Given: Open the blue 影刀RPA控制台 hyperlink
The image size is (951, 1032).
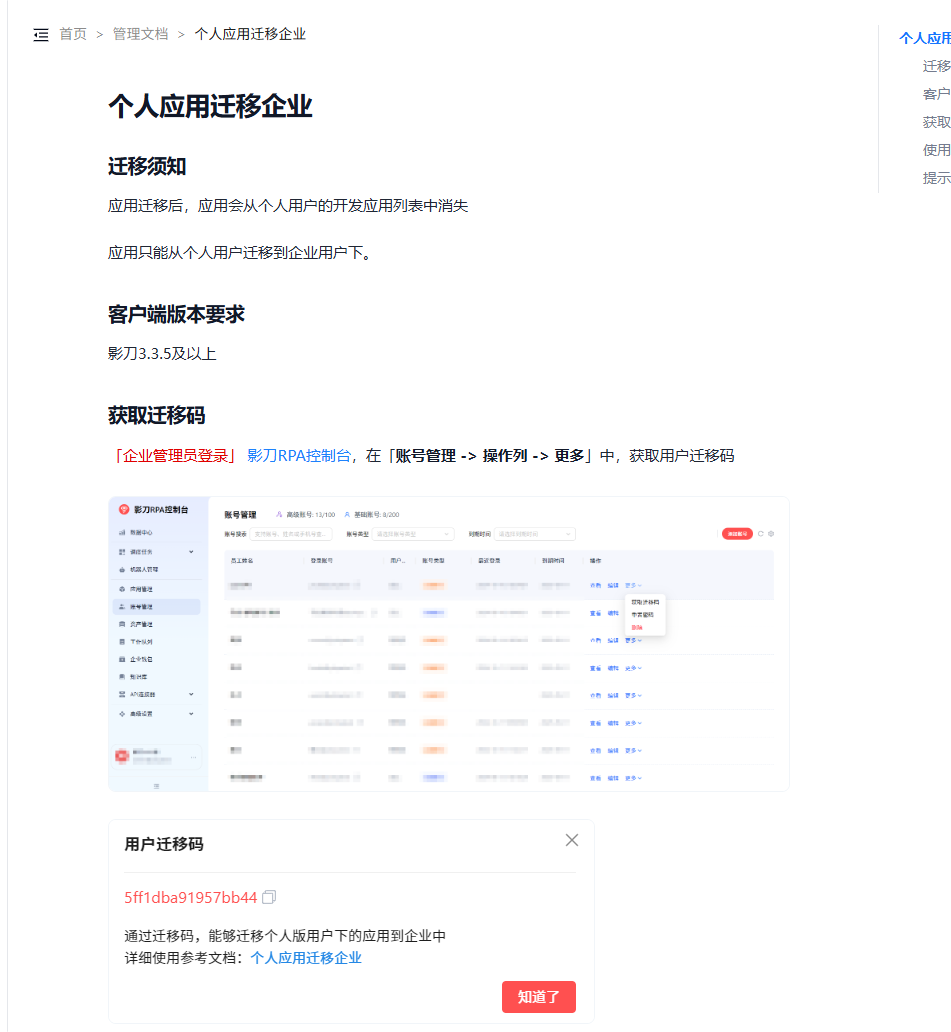Looking at the screenshot, I should coord(299,455).
